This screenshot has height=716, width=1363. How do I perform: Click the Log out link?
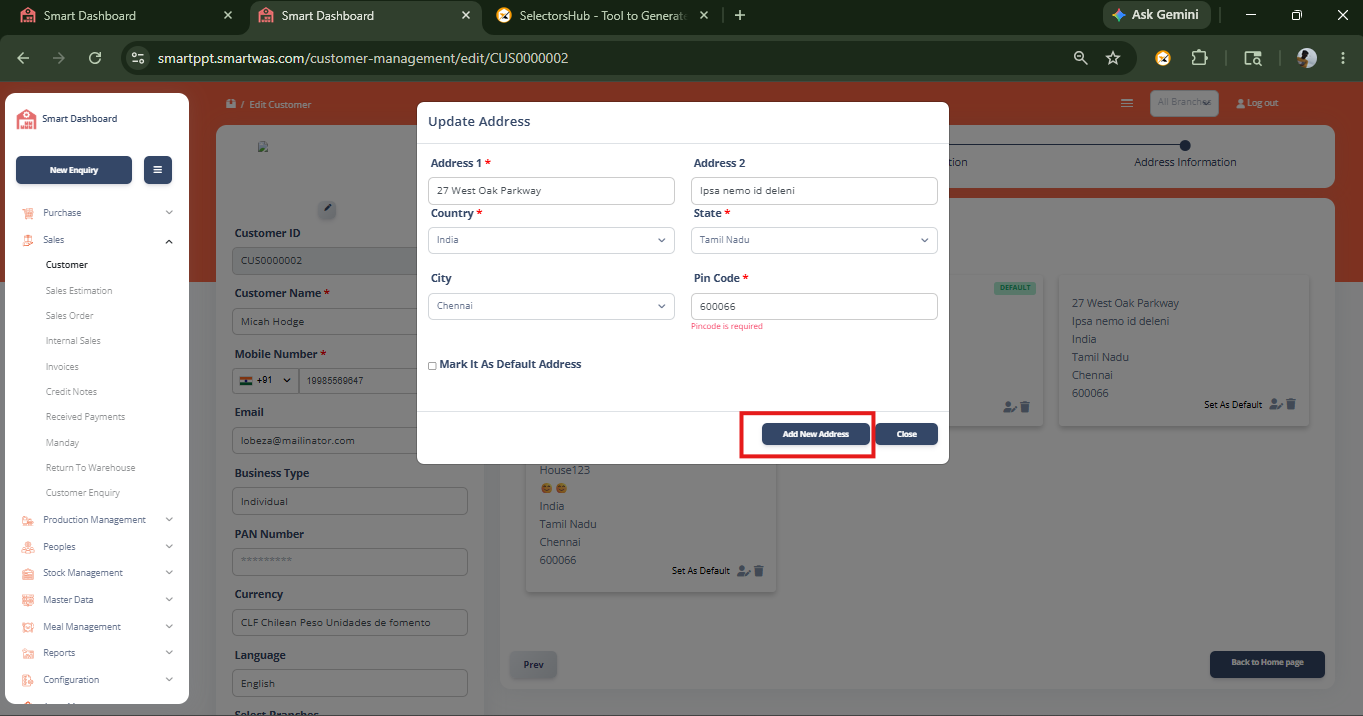point(1257,103)
